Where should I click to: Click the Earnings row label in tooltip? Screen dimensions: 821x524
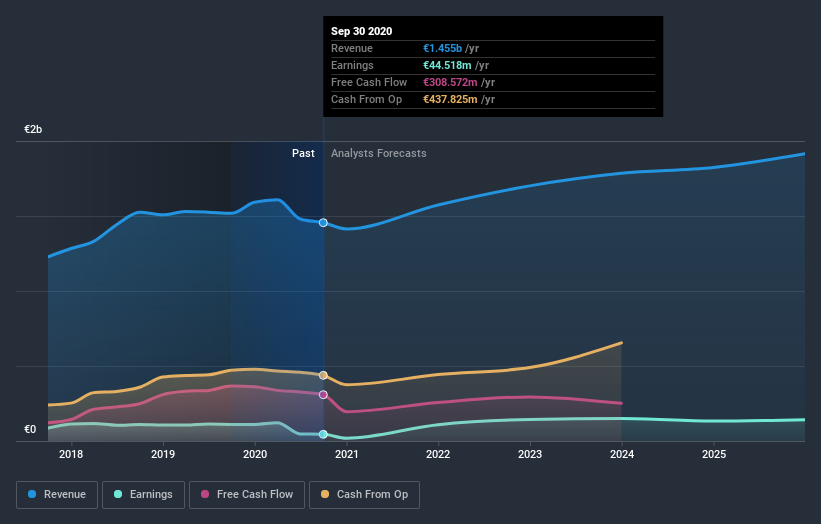(x=352, y=65)
